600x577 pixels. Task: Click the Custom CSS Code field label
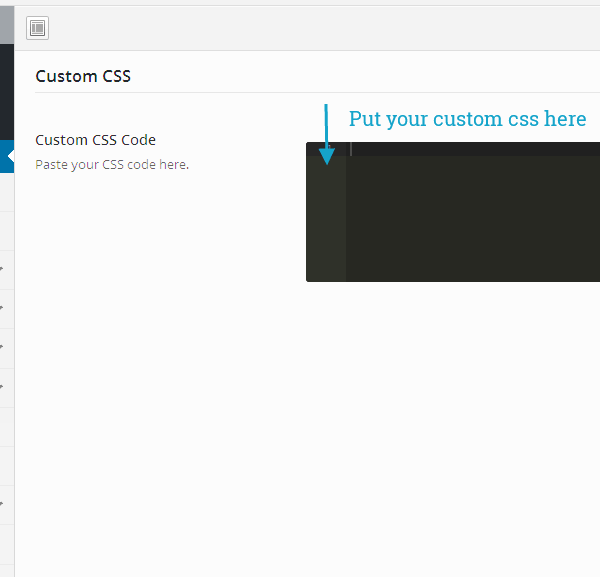click(x=95, y=140)
